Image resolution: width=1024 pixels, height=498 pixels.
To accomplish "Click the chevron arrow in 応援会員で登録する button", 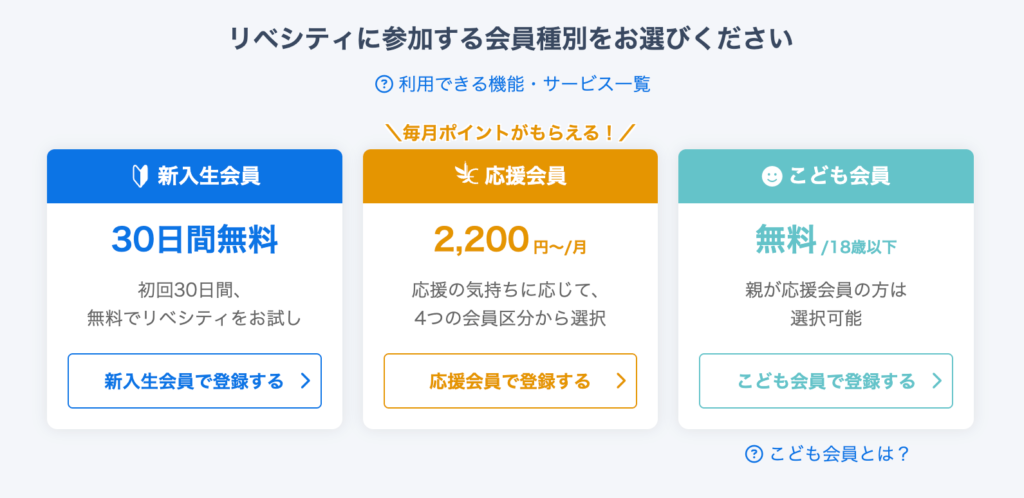I will click(620, 381).
